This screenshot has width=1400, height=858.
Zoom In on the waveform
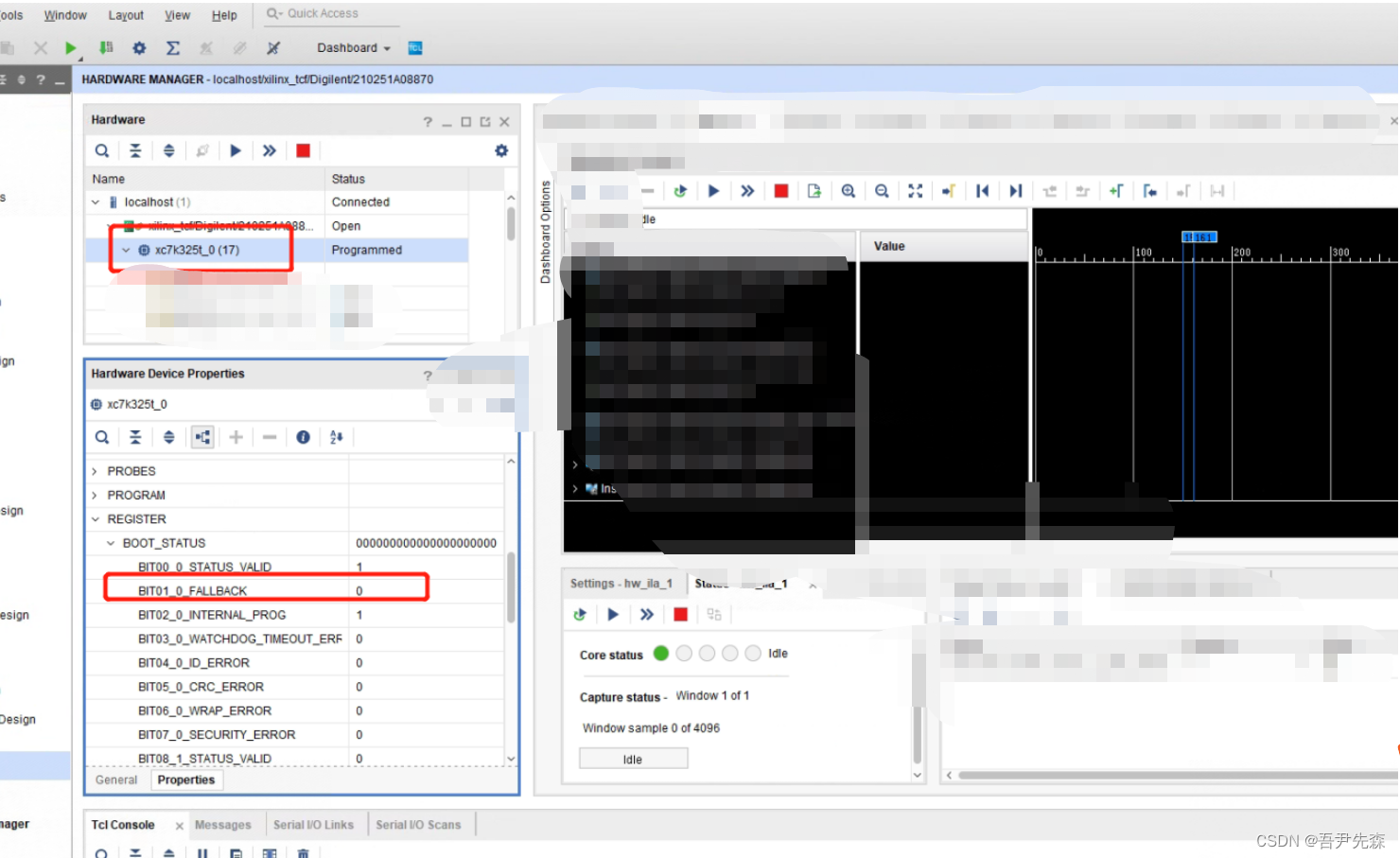coord(848,190)
